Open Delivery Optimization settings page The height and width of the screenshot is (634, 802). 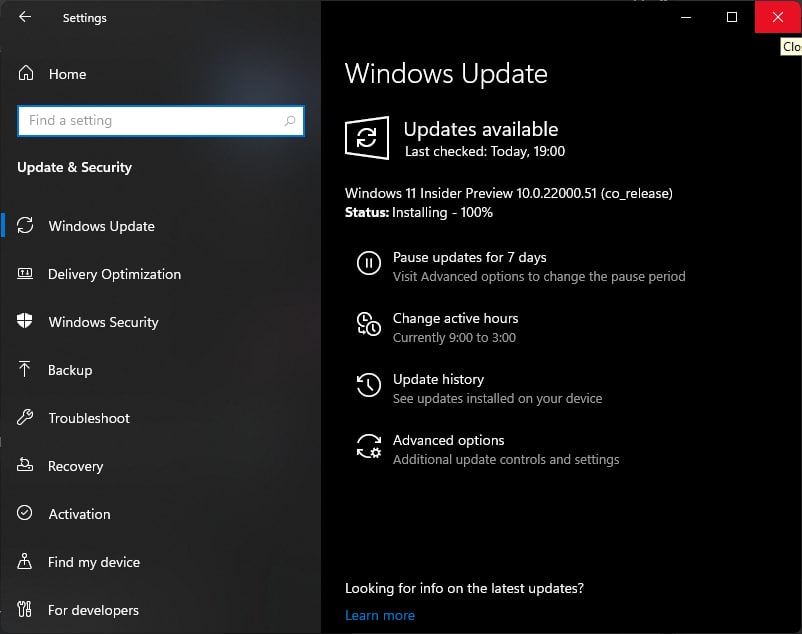[x=114, y=274]
